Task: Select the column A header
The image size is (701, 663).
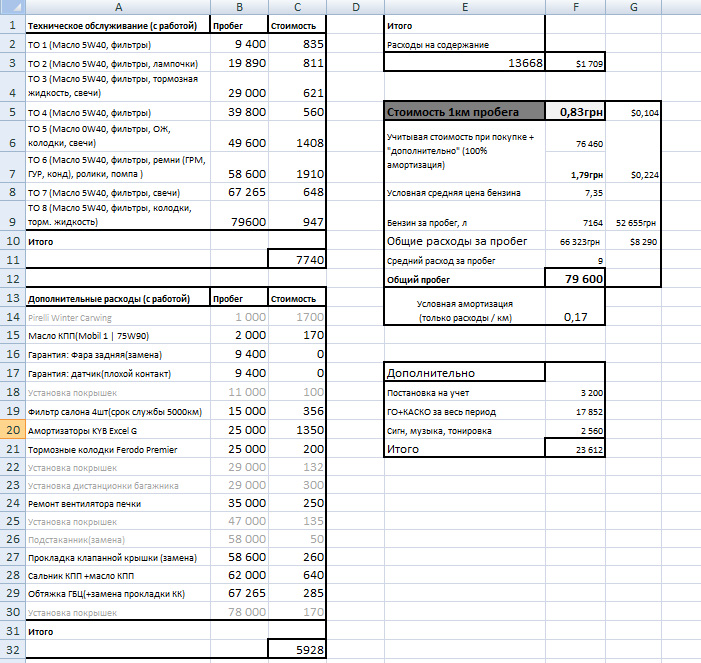Action: [x=116, y=7]
